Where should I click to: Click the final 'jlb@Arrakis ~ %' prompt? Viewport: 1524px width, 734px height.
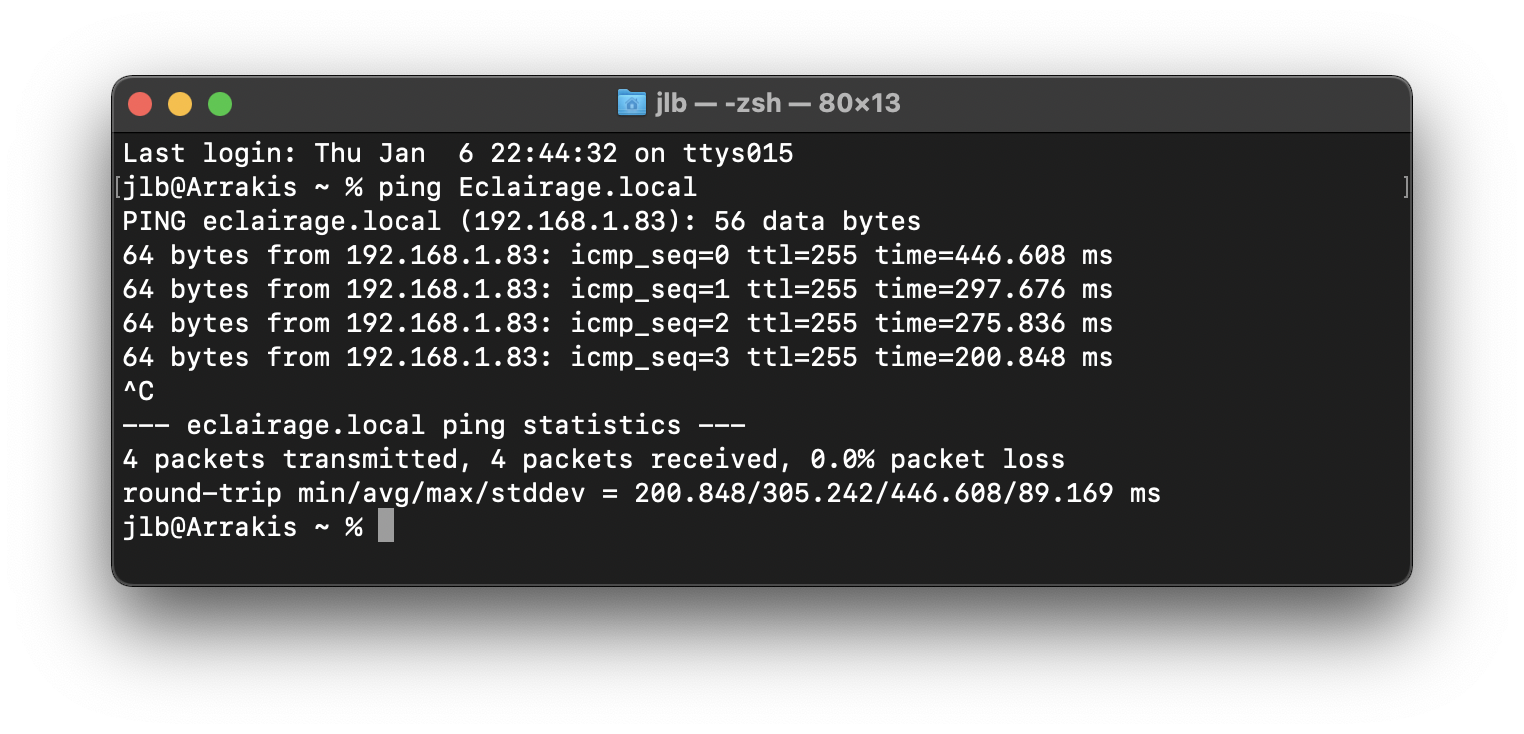pos(242,527)
